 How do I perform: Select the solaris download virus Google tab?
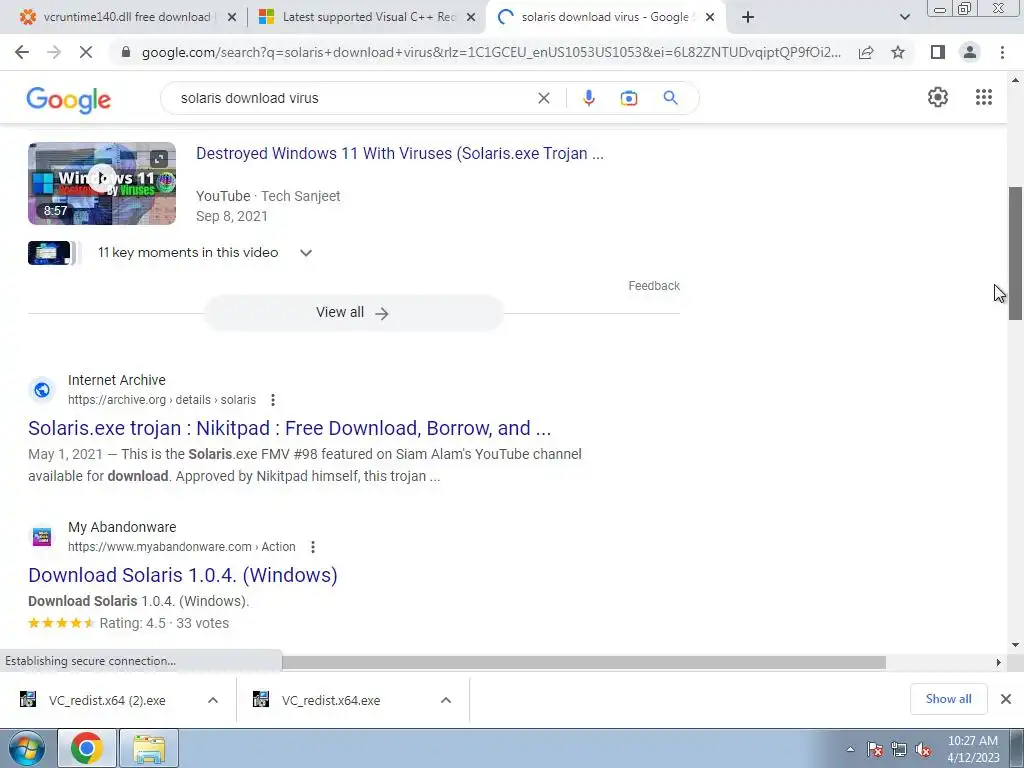pos(605,17)
